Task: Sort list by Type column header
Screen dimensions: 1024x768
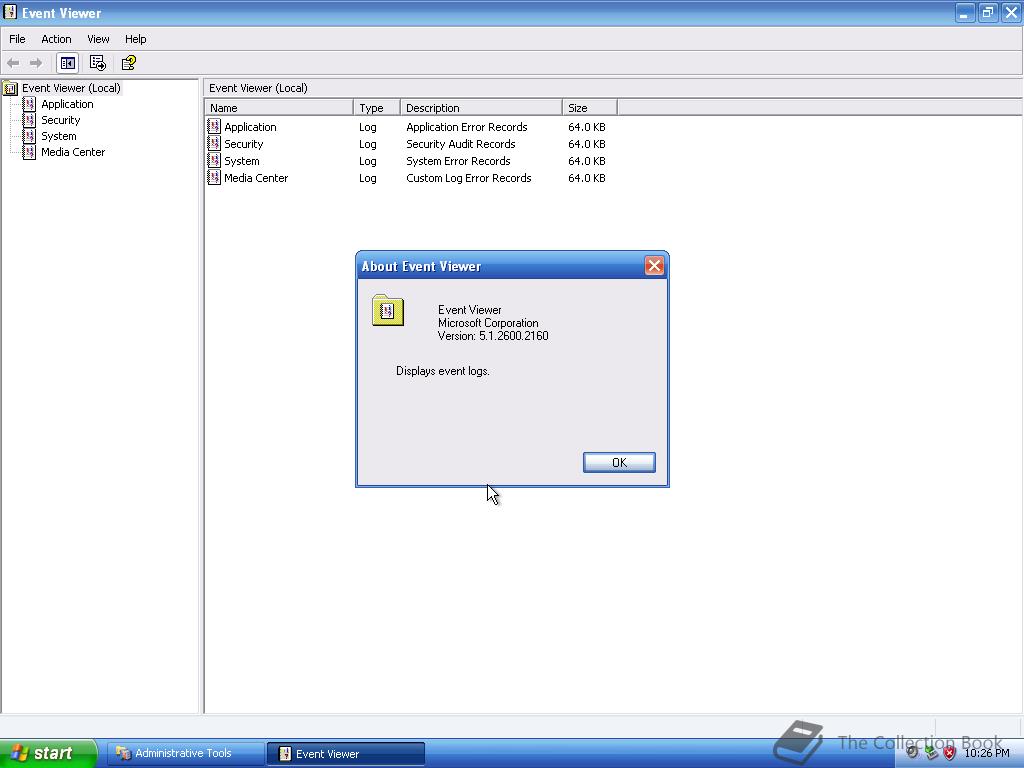Action: point(377,108)
